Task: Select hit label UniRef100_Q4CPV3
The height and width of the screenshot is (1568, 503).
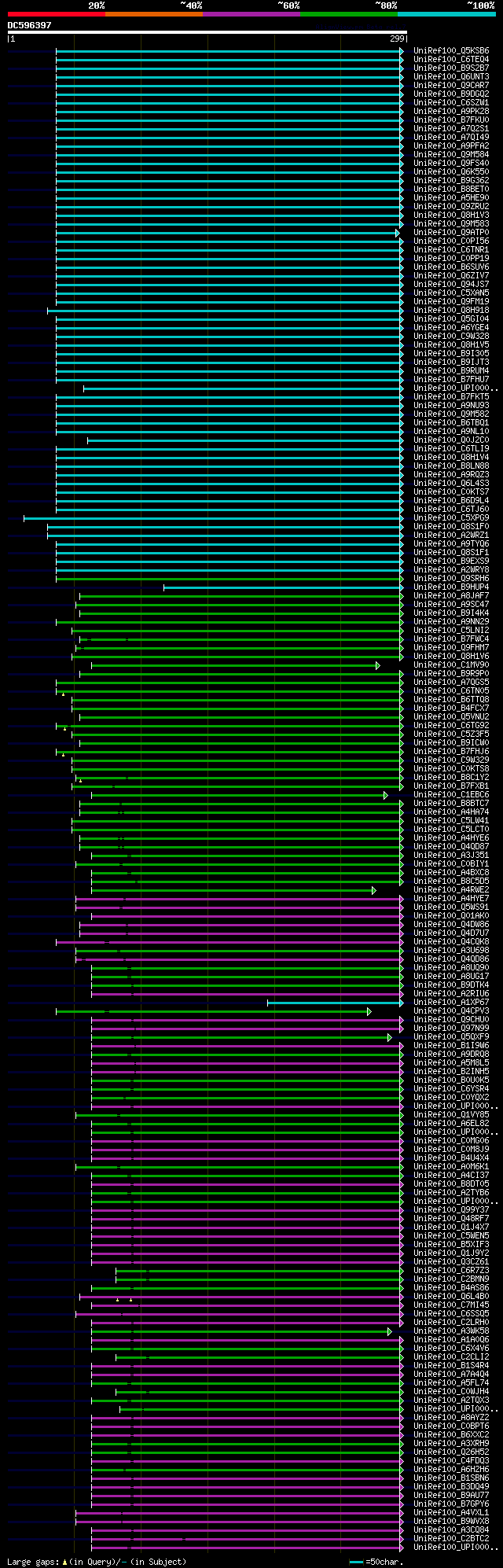Action: coord(451,1011)
